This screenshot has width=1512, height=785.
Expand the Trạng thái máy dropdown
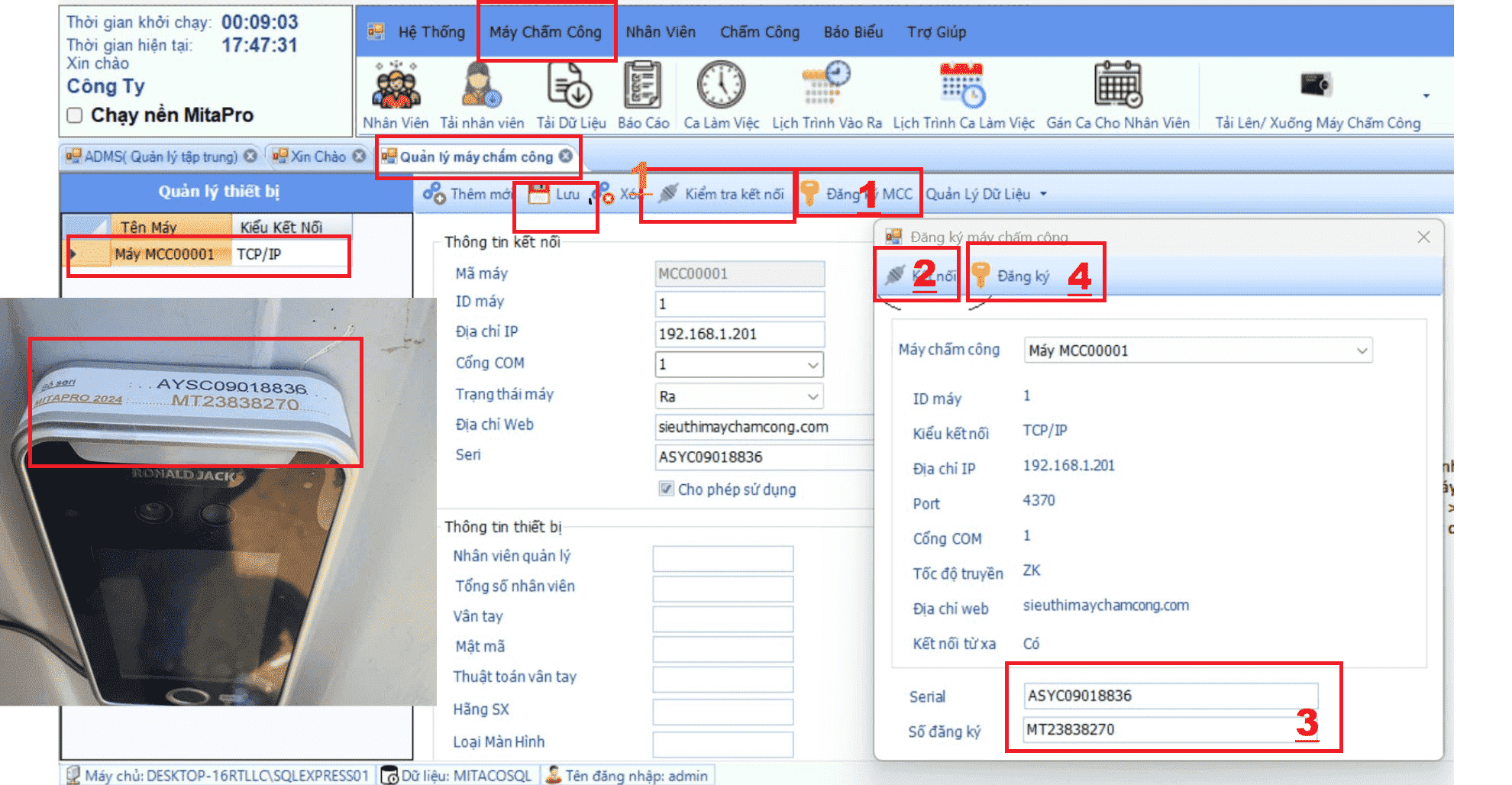click(813, 396)
